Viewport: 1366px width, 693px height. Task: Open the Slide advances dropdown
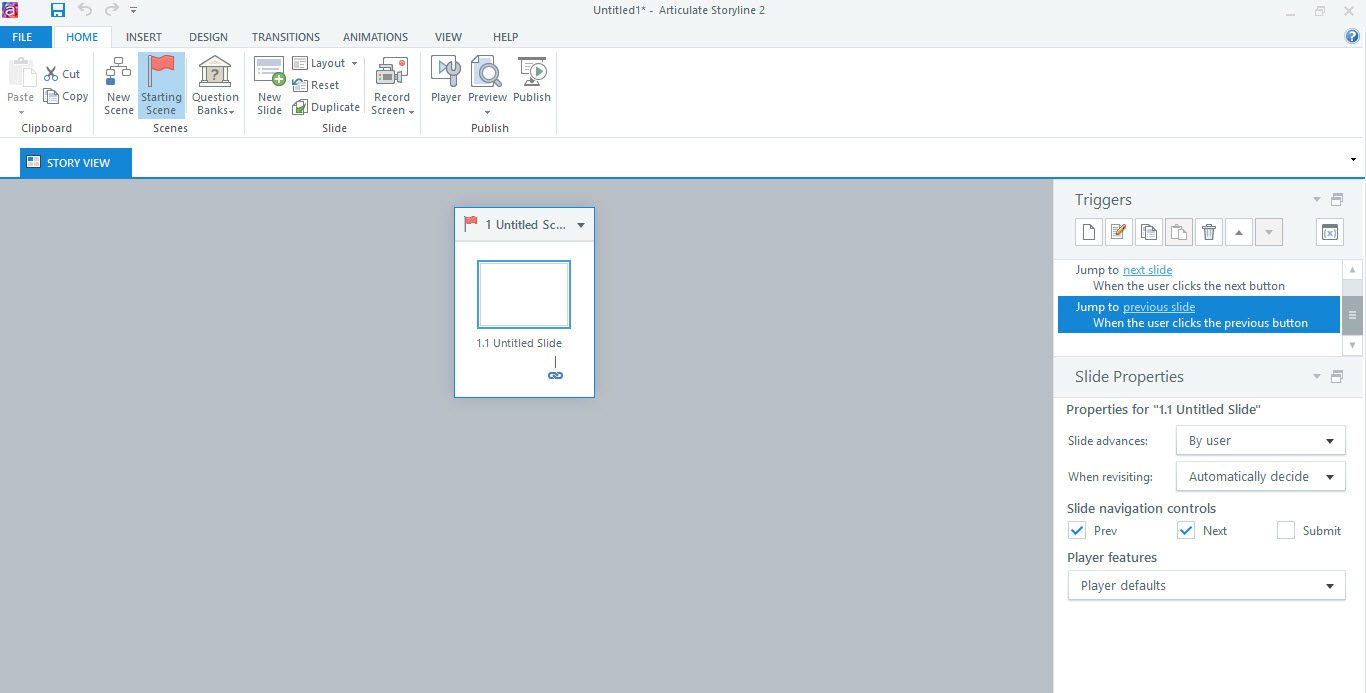1260,441
